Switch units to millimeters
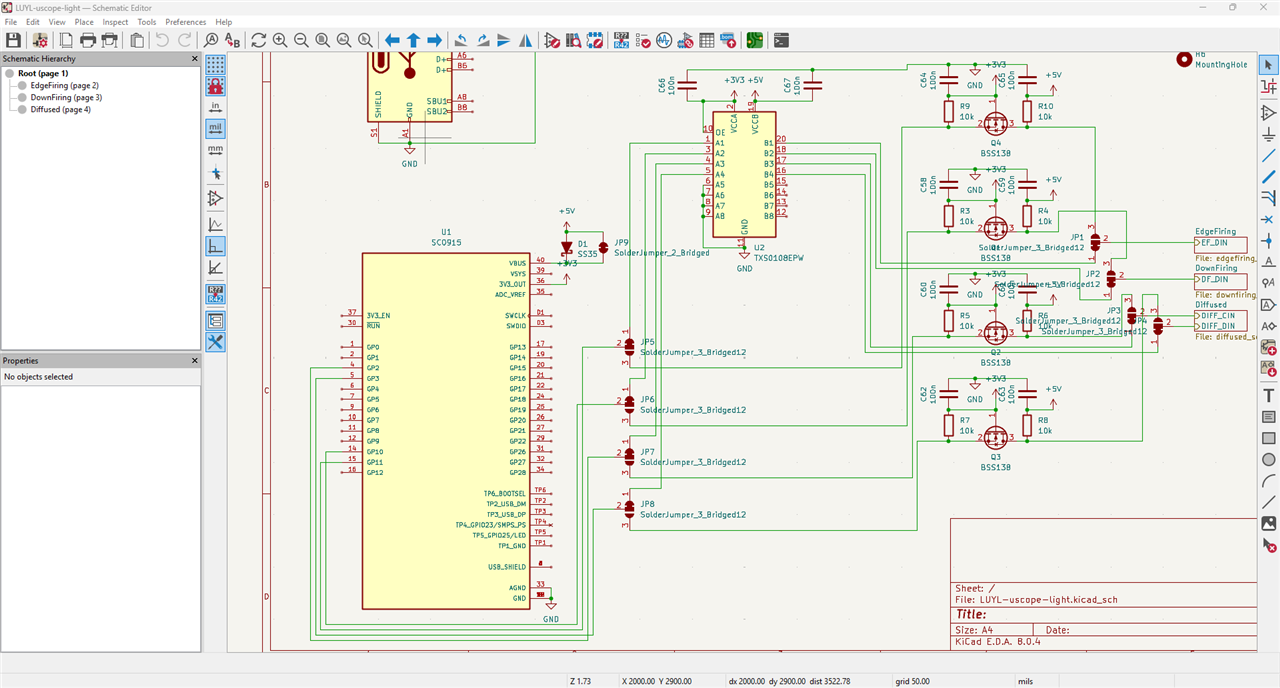Screen dimensions: 1280x688 point(215,150)
